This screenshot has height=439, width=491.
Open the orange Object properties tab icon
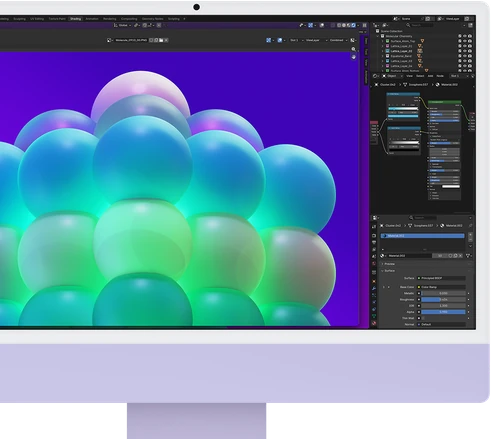[x=374, y=281]
